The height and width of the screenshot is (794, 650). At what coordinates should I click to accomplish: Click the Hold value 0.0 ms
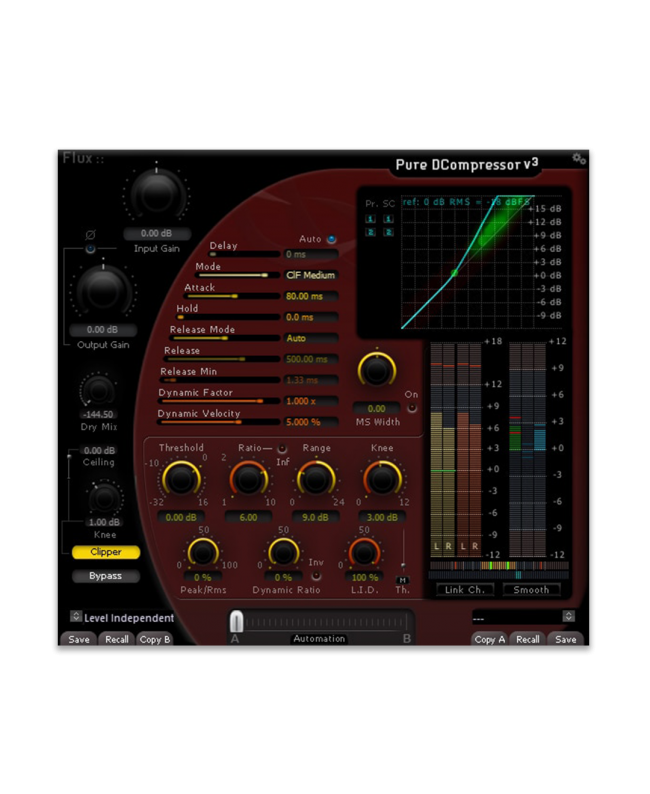310,317
